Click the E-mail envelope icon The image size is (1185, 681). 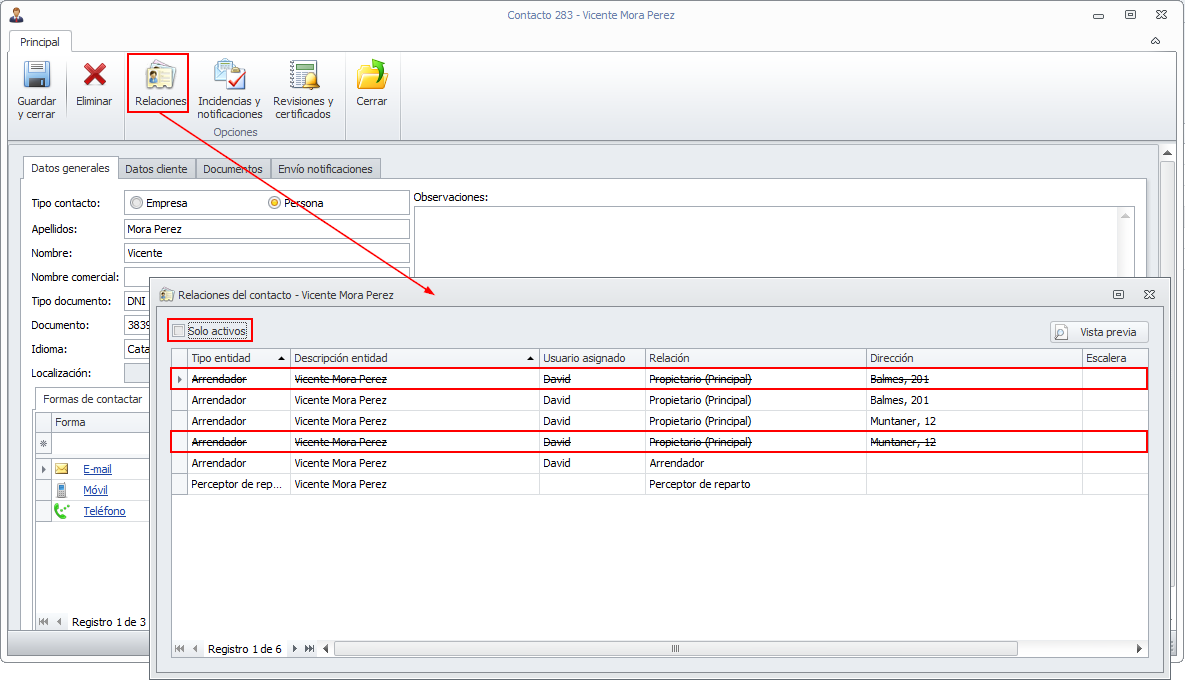62,469
